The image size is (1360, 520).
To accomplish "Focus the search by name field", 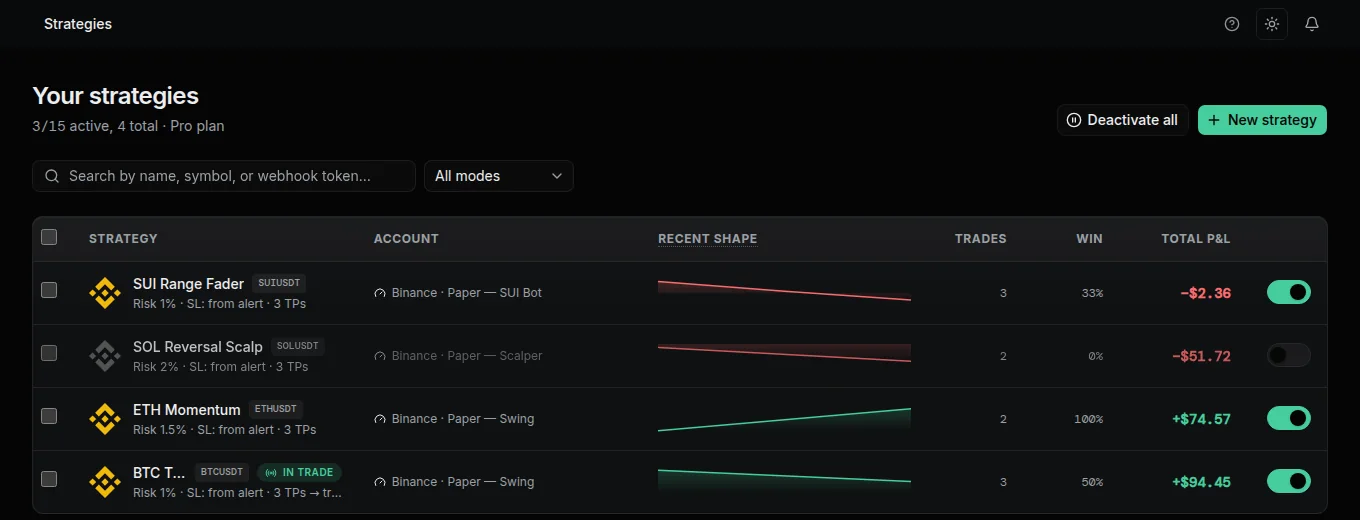I will point(224,176).
